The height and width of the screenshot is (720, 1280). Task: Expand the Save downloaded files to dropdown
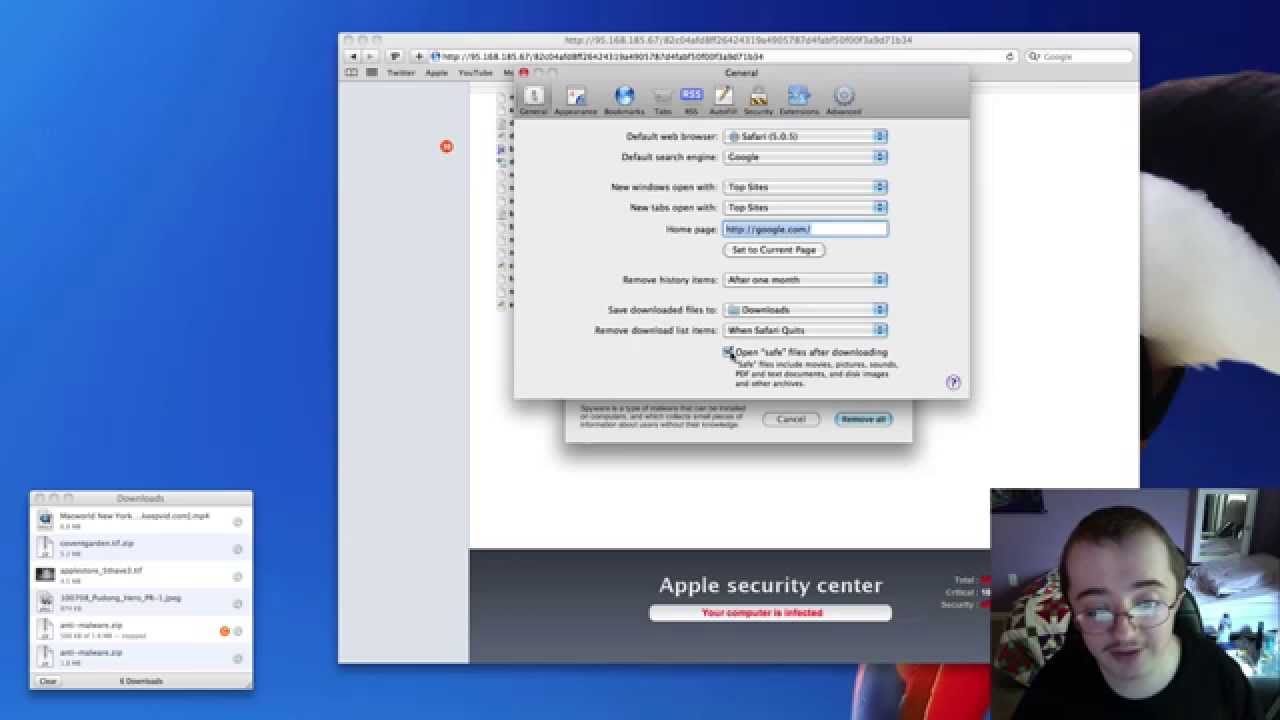(x=805, y=310)
